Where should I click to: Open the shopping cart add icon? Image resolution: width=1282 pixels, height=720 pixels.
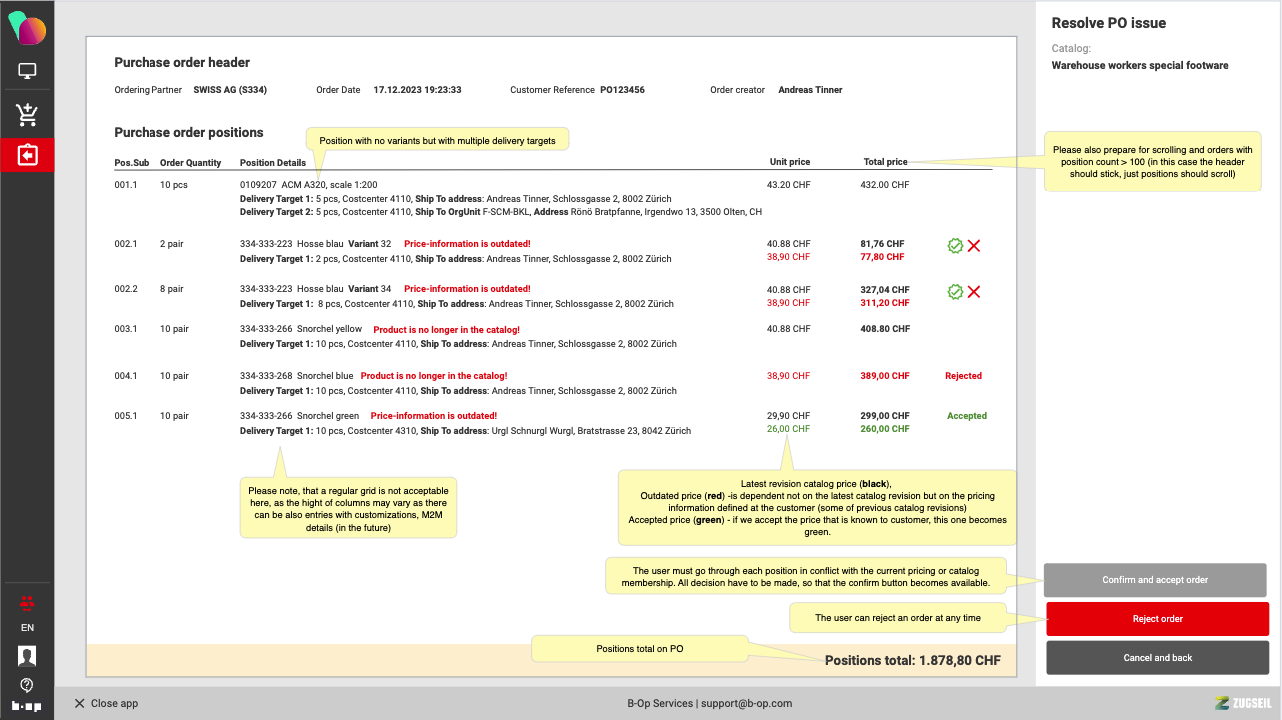point(27,115)
